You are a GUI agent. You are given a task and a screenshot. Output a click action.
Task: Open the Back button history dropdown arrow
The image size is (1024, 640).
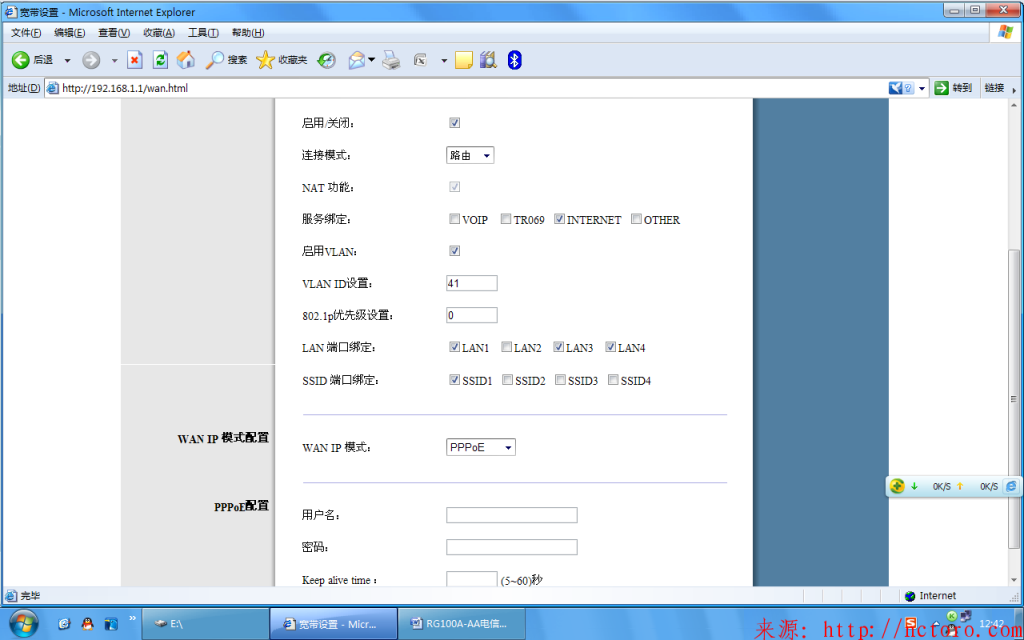[x=67, y=61]
